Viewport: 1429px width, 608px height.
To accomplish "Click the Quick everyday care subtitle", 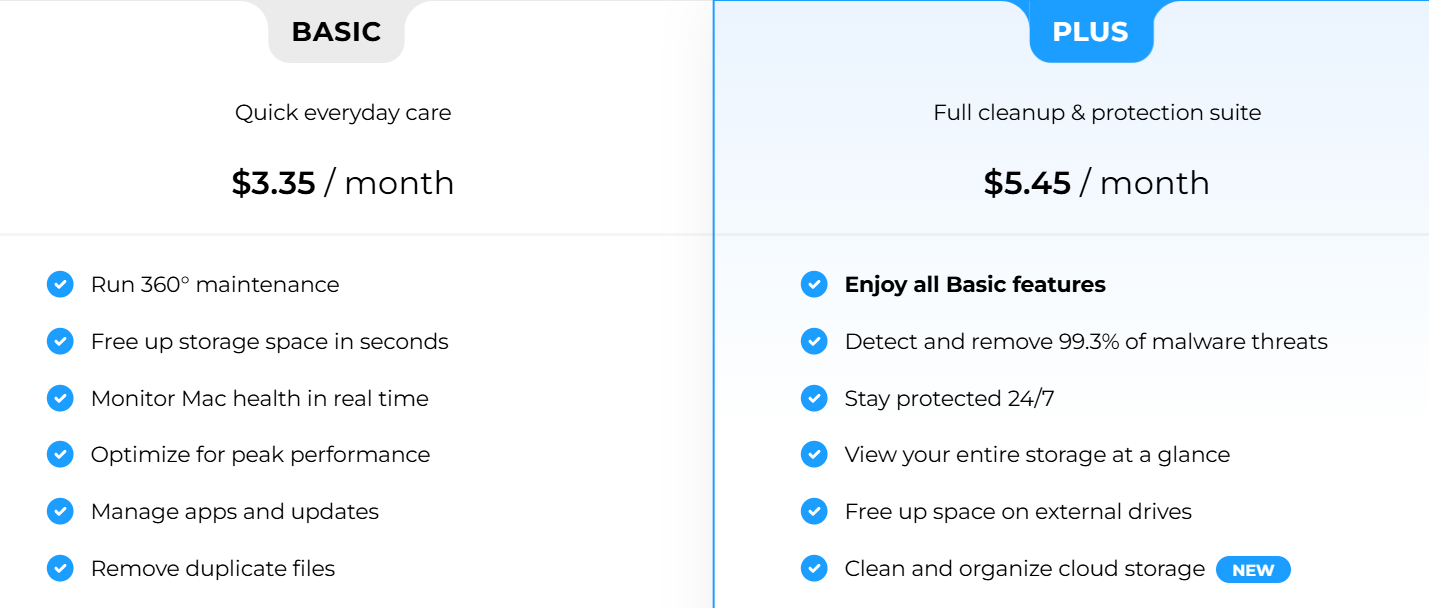I will (x=343, y=112).
